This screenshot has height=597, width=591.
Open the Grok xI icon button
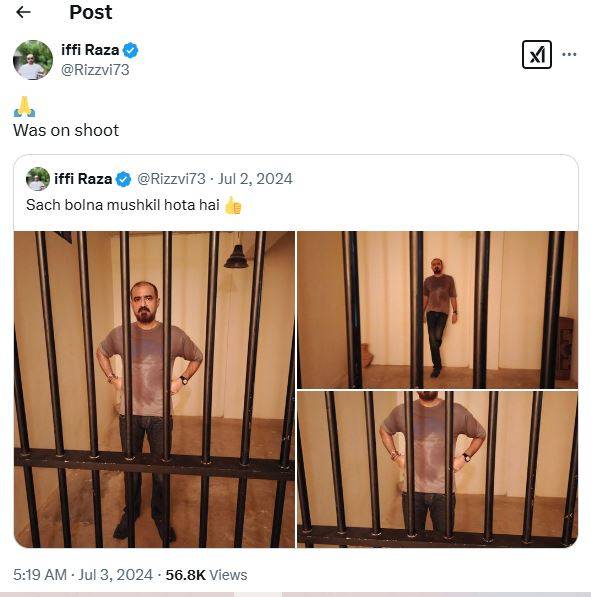click(537, 54)
